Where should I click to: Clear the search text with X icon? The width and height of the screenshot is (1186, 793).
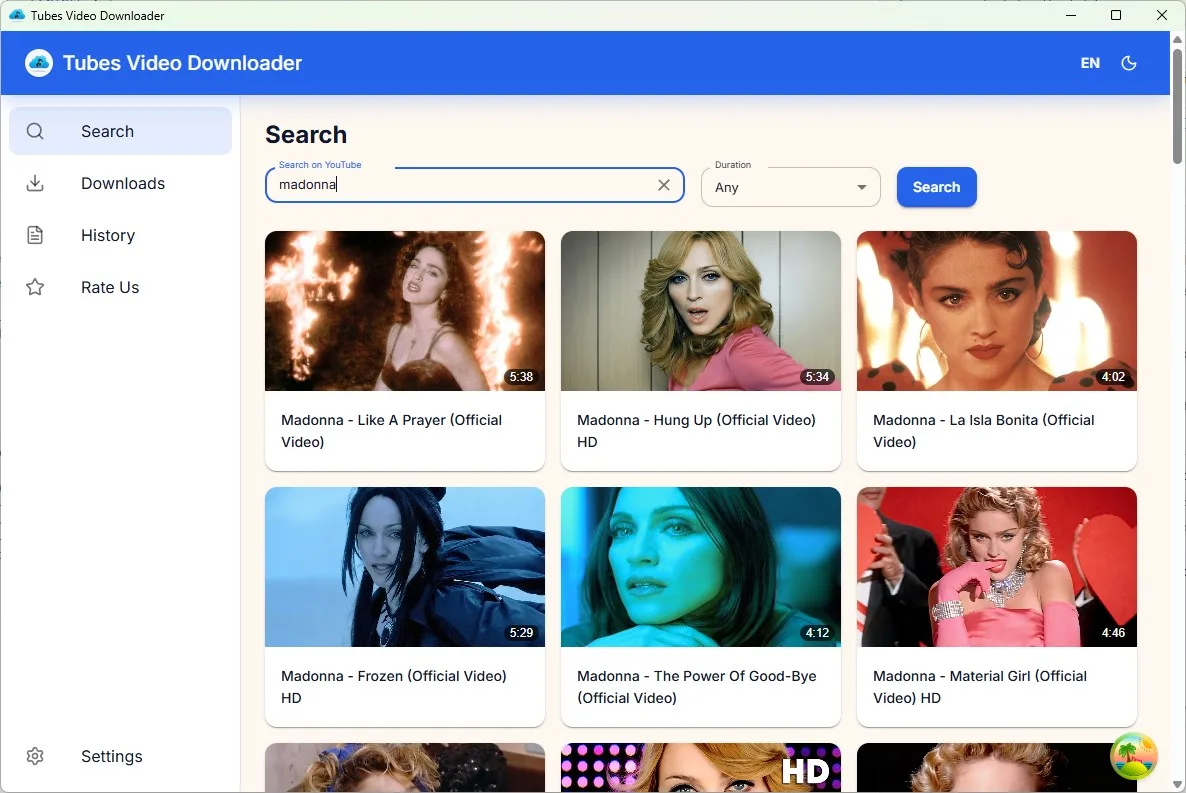click(x=663, y=185)
